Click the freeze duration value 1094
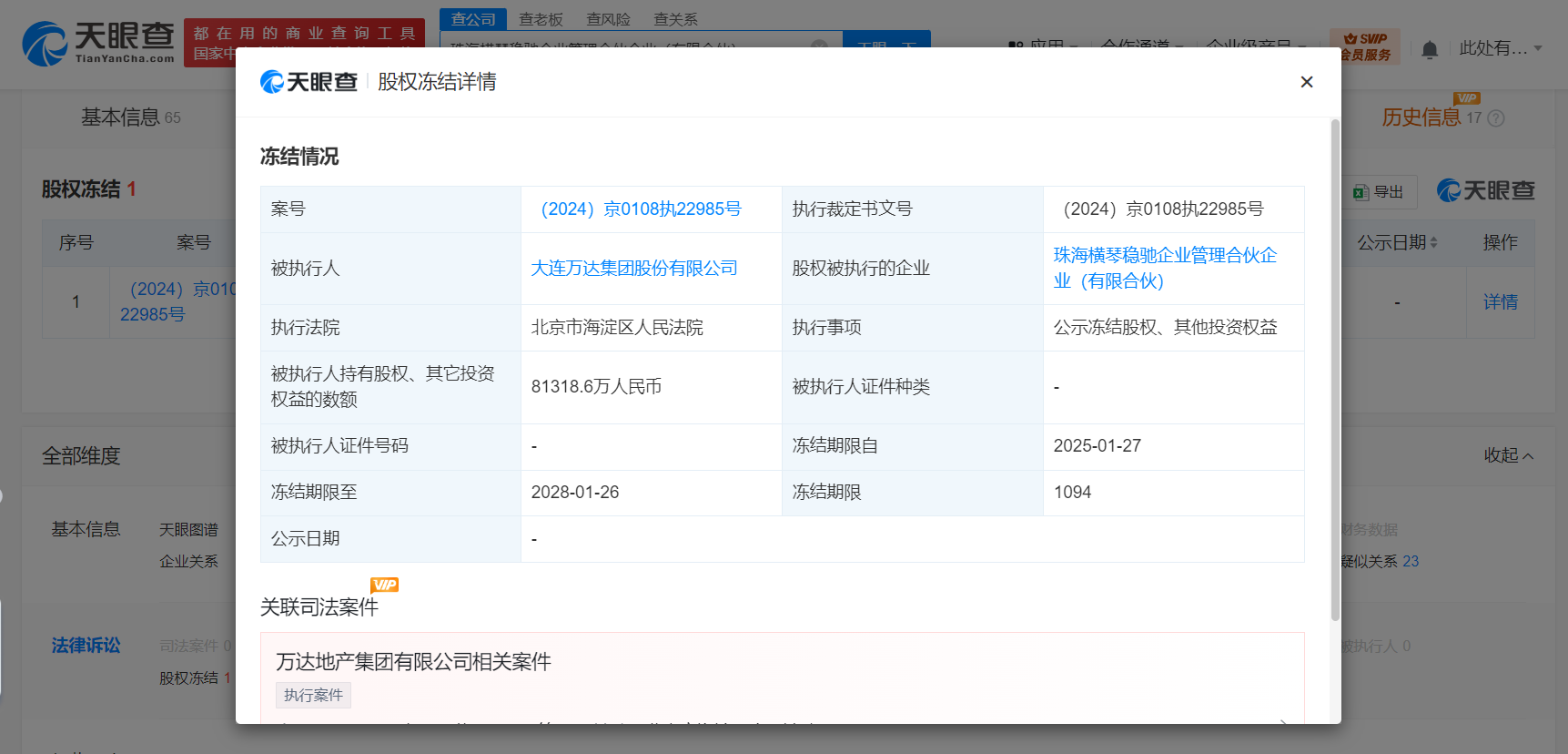 click(1072, 493)
